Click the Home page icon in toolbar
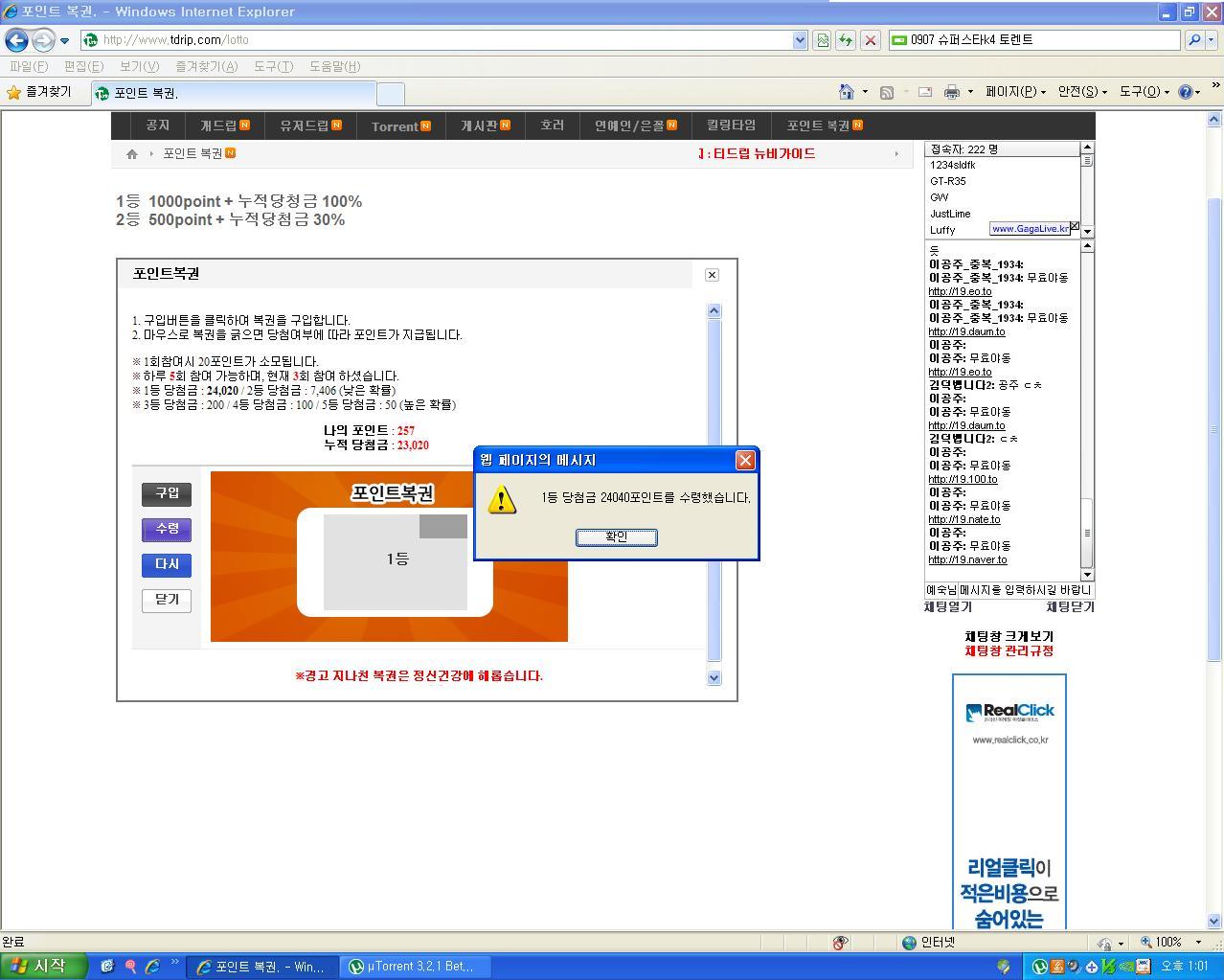Viewport: 1224px width, 980px height. point(846,92)
